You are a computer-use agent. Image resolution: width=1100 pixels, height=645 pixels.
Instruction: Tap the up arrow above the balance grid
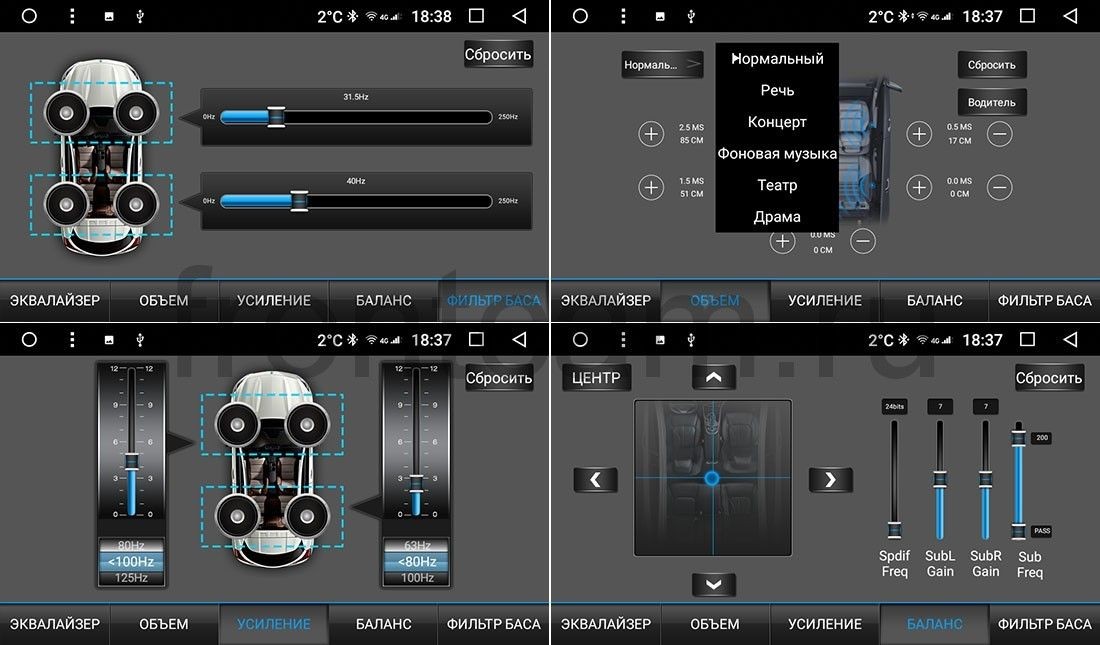coord(713,378)
